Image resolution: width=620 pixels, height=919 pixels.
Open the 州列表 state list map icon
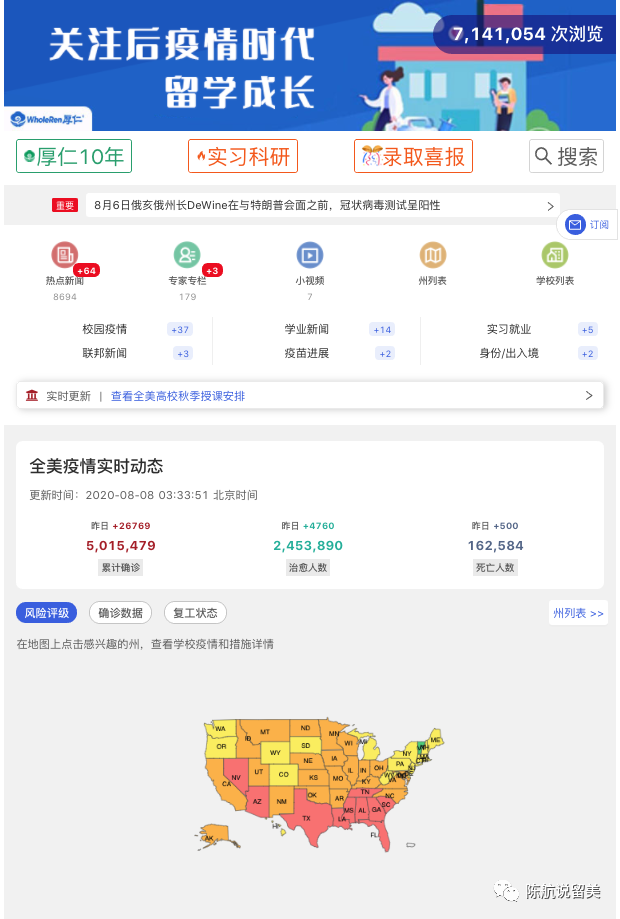pos(432,255)
